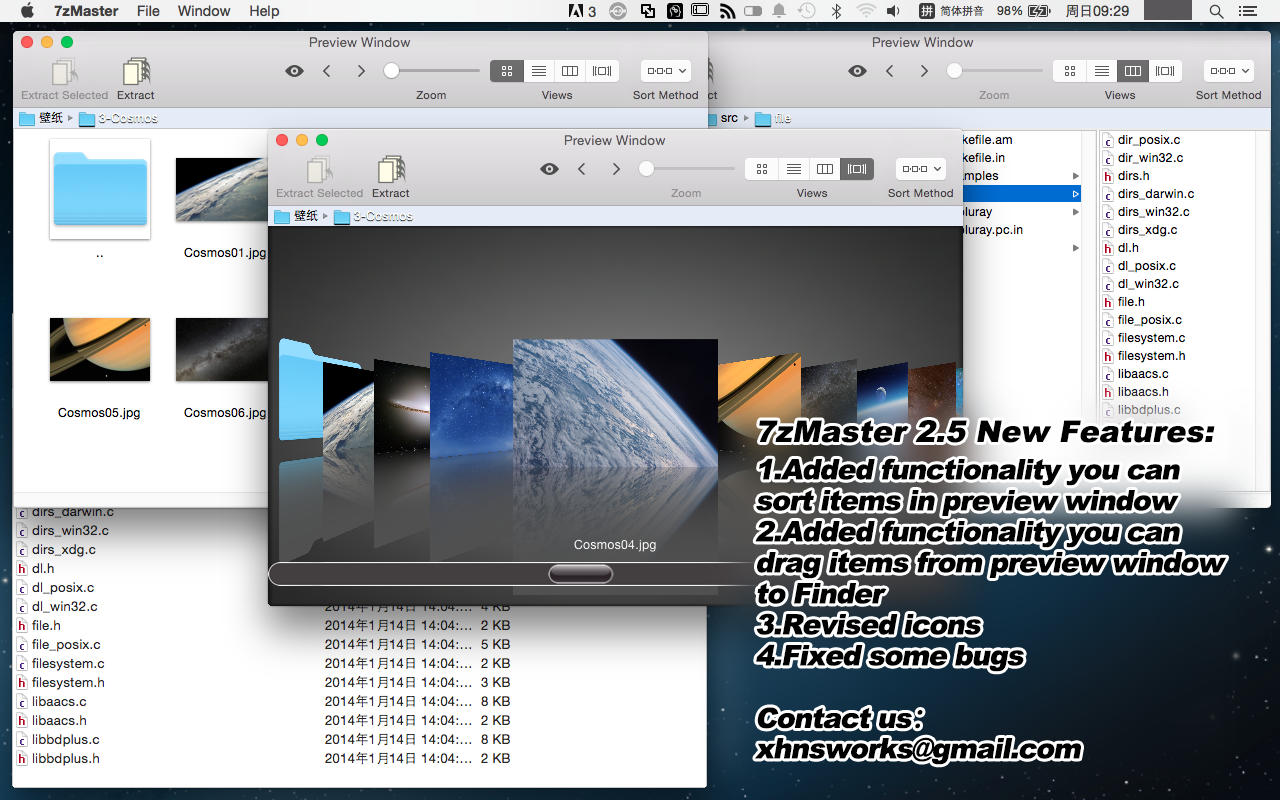Toggle the eye preview icon in the front window
The image size is (1280, 800).
549,169
